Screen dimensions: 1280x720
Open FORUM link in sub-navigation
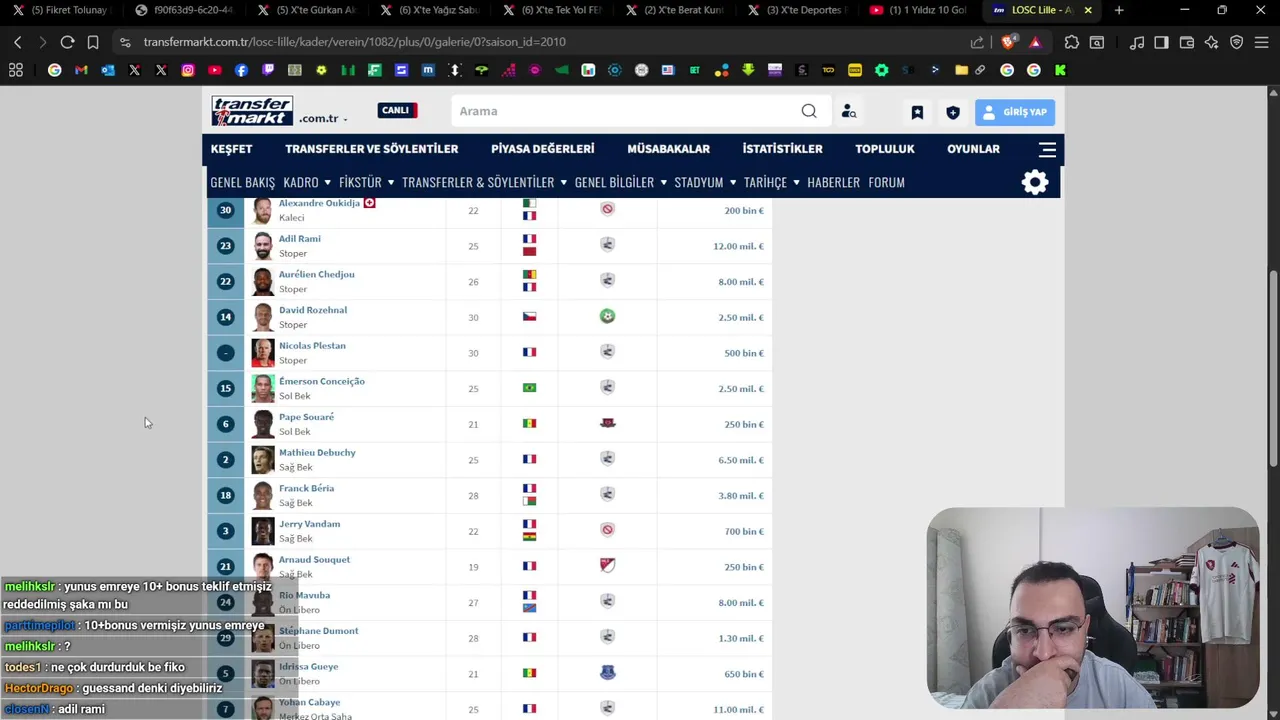pyautogui.click(x=886, y=182)
